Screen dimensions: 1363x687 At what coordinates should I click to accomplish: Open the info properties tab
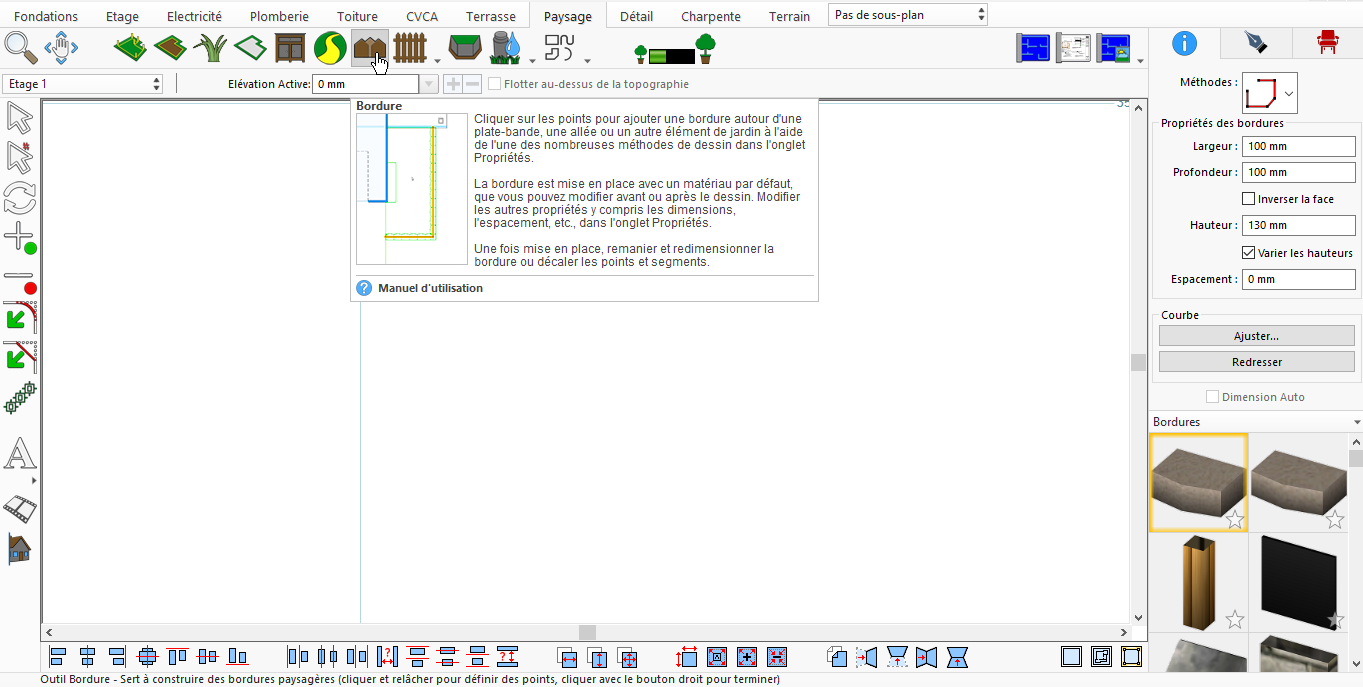coord(1184,42)
